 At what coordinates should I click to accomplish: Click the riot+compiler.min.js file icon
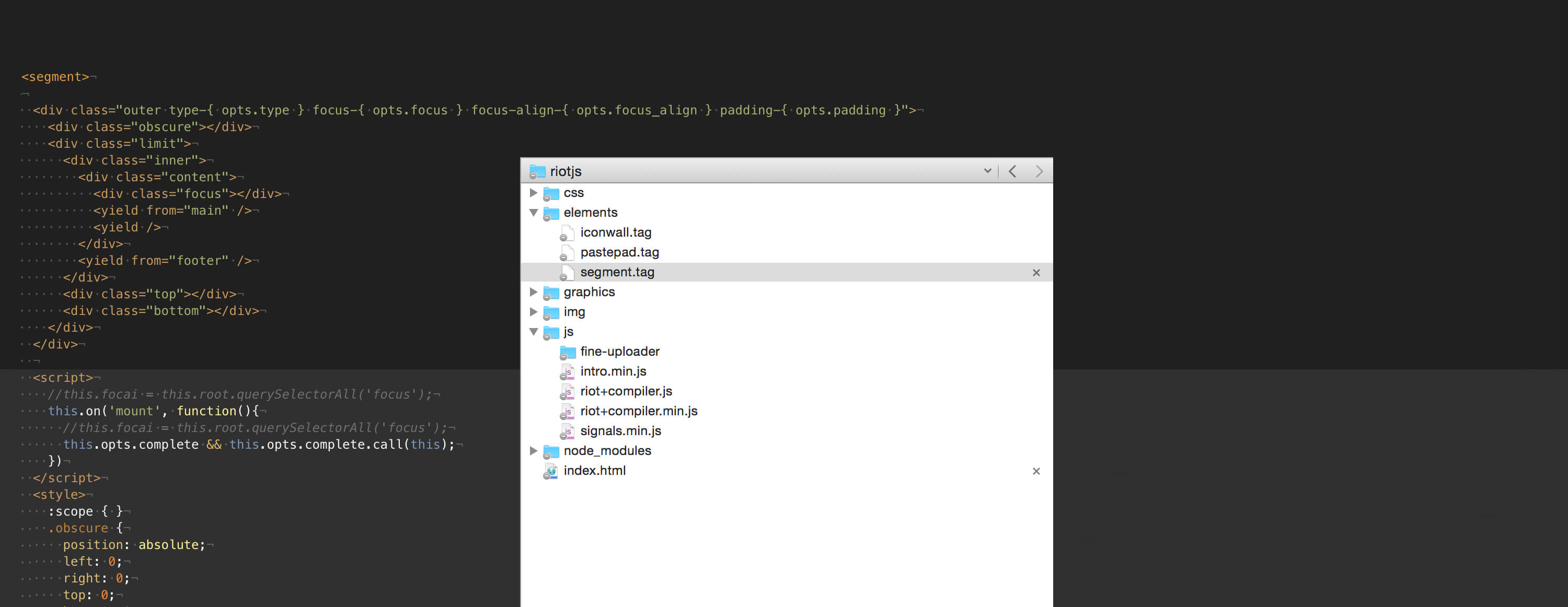tap(567, 412)
